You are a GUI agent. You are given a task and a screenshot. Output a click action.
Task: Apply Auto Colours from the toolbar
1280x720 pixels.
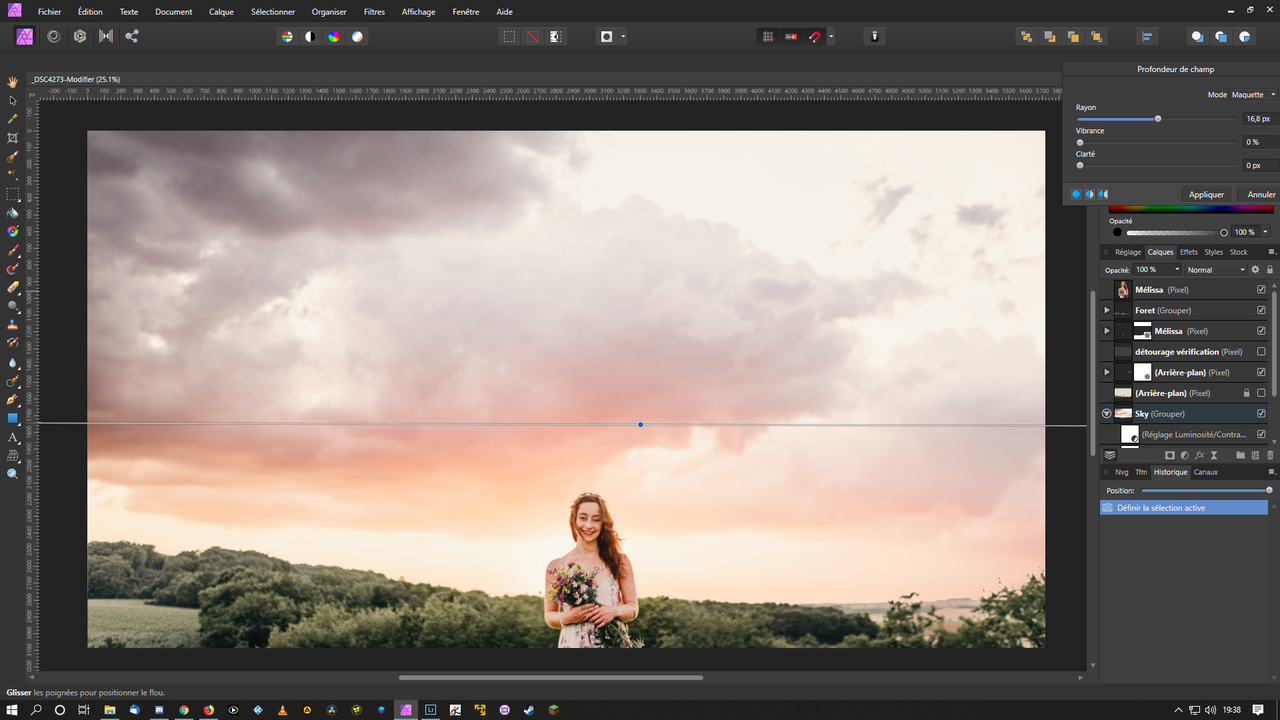[x=334, y=36]
